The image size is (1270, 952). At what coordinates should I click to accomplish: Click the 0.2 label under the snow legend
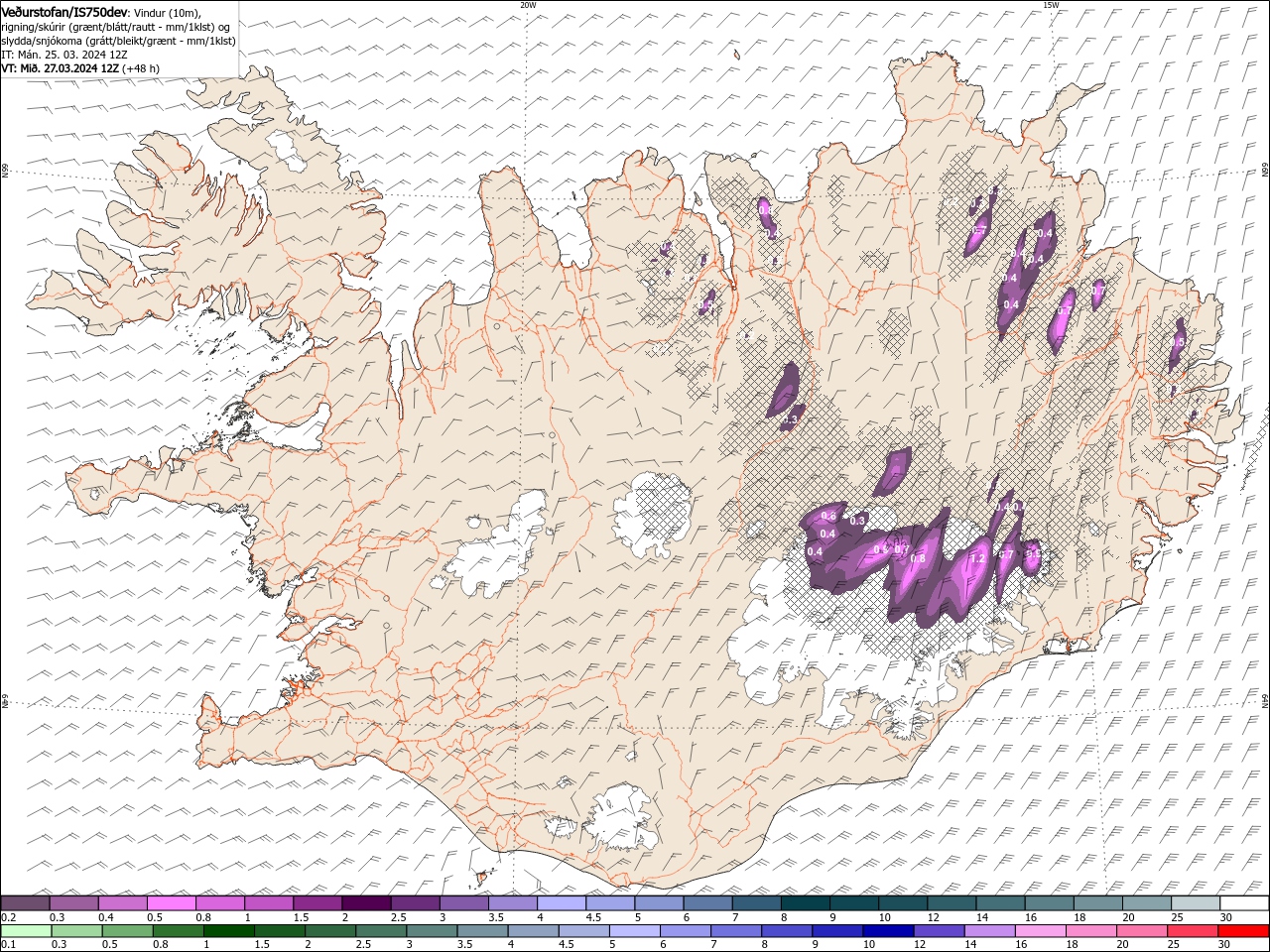coord(7,917)
